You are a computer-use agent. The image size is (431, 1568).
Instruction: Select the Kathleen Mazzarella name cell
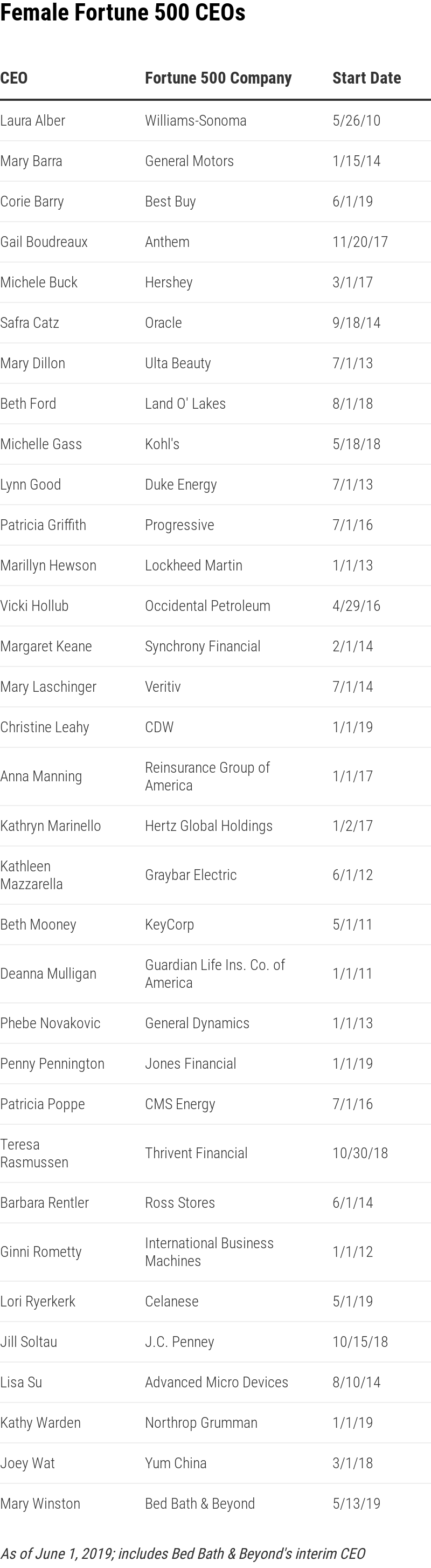click(x=31, y=875)
